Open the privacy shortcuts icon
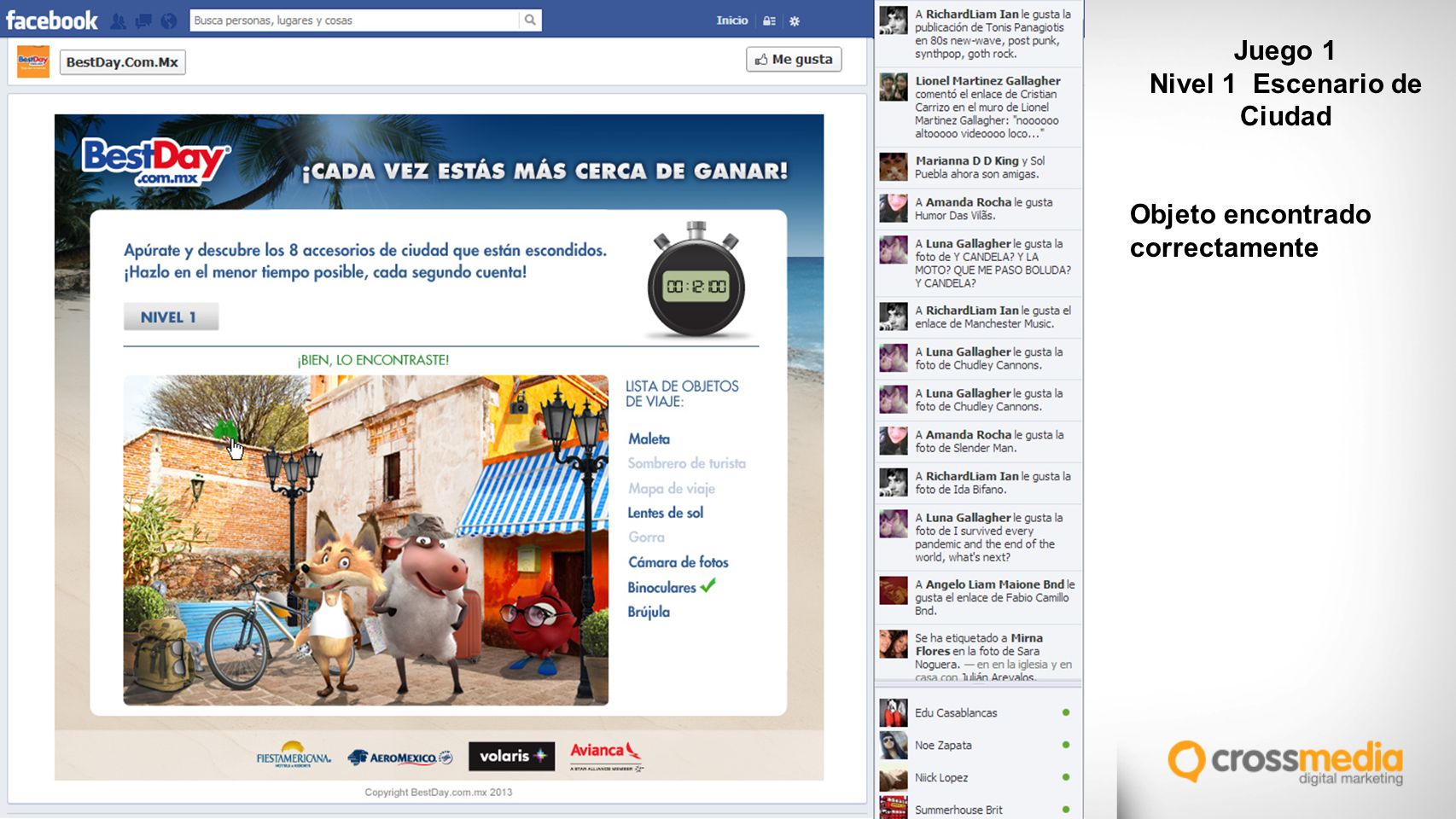This screenshot has width=1456, height=819. (769, 20)
